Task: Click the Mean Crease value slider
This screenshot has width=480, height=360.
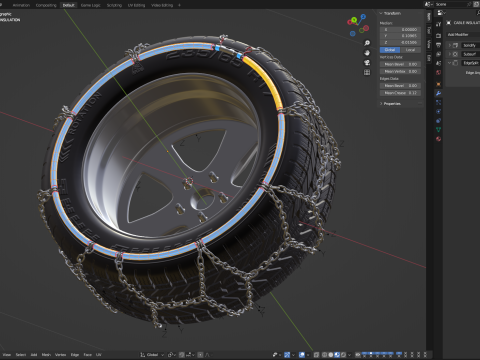Action: pos(400,93)
